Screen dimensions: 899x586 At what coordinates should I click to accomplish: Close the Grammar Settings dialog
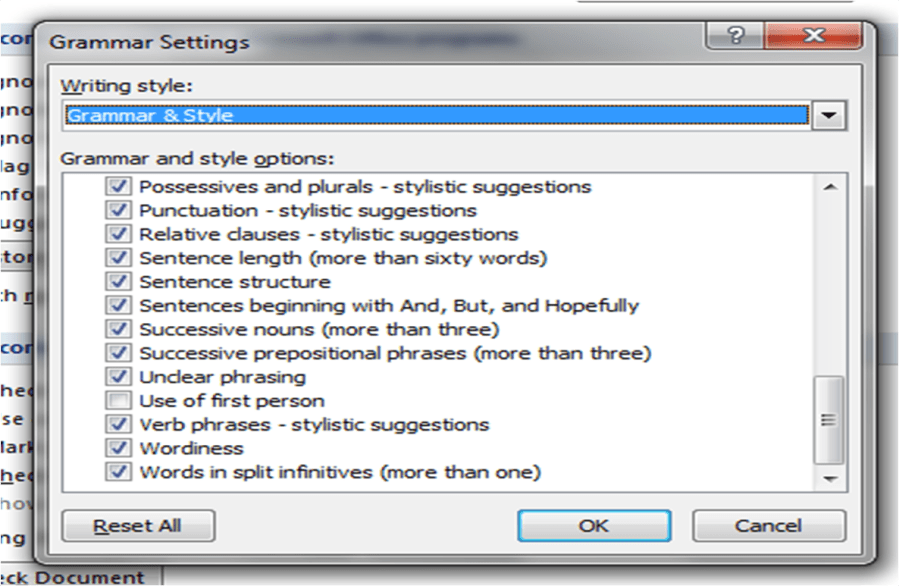pos(814,37)
